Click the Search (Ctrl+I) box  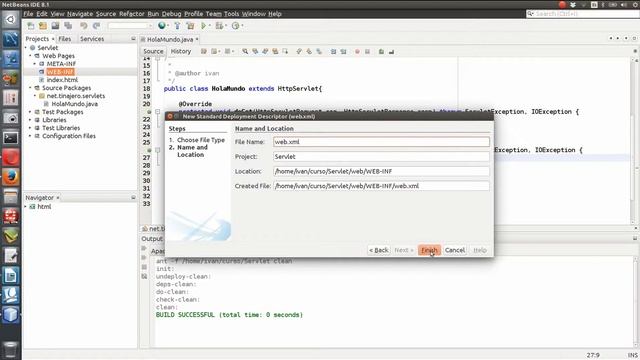point(582,14)
